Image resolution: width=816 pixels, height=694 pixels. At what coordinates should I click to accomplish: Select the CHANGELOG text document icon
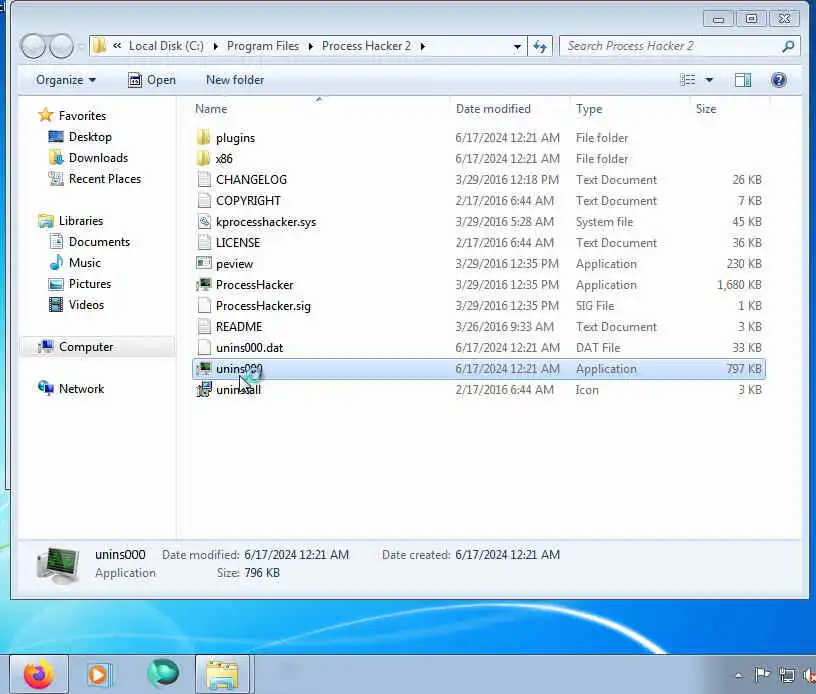click(204, 179)
